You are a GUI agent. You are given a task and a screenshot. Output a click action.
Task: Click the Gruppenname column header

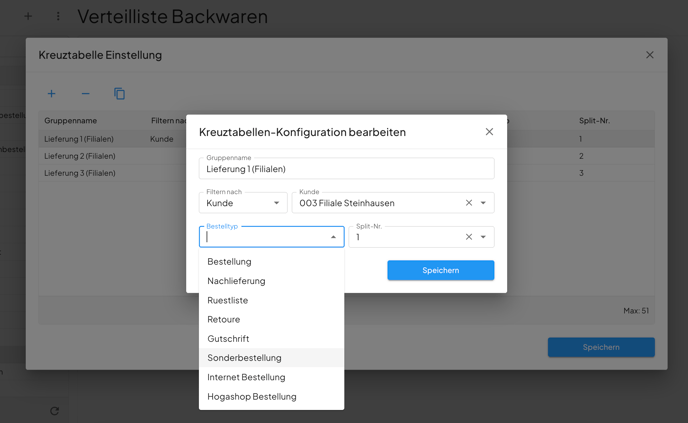pyautogui.click(x=71, y=121)
